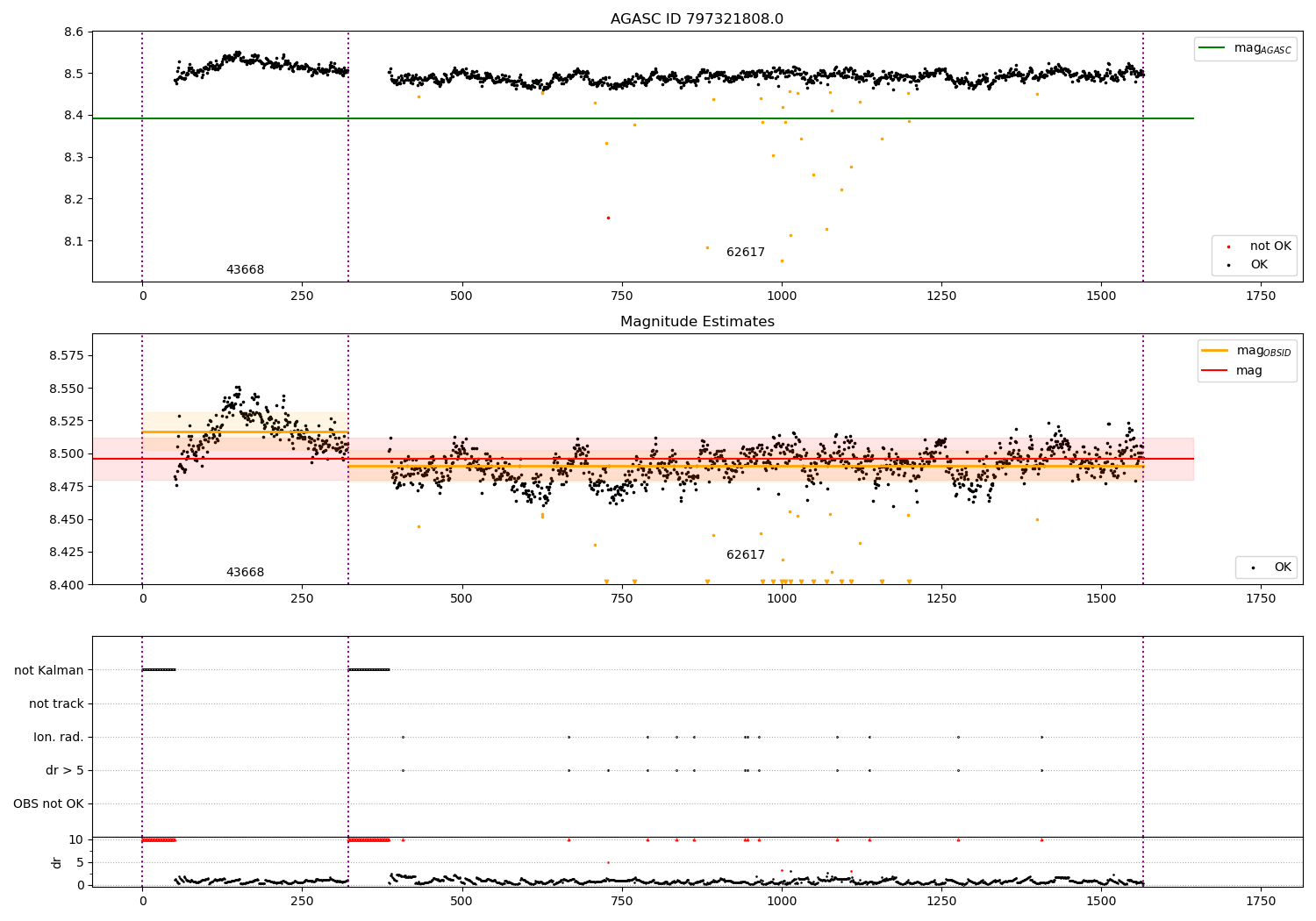Click the '8.550' y-axis tick label
The width and height of the screenshot is (1316, 921).
[x=67, y=389]
